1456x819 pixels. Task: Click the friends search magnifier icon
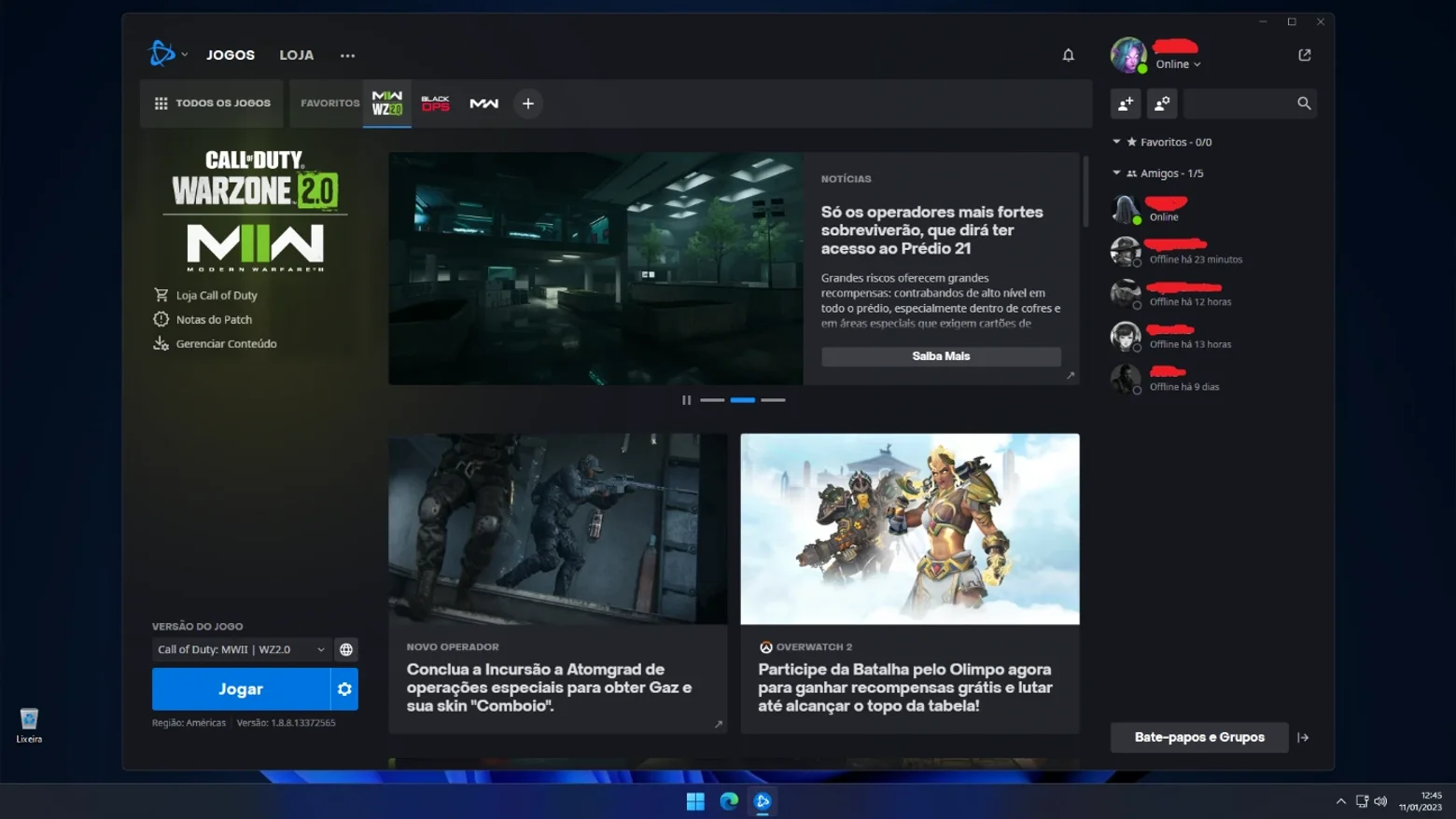click(1304, 104)
